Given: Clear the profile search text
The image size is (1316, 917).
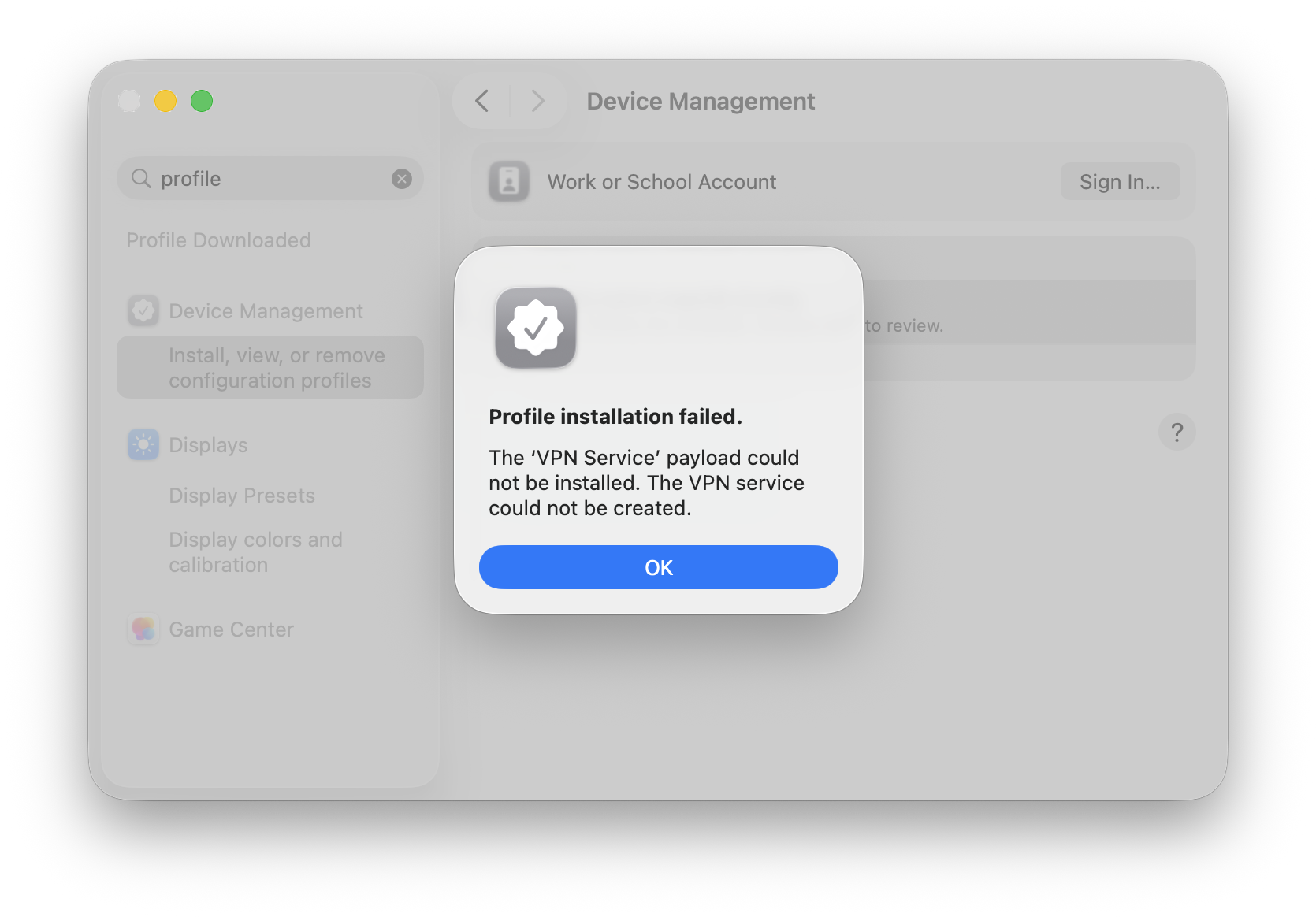Looking at the screenshot, I should (x=402, y=179).
